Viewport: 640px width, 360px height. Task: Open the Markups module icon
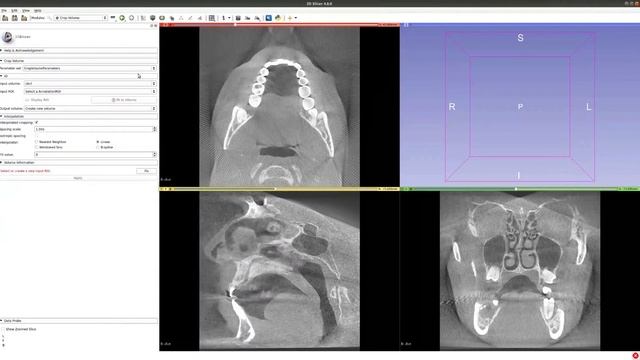click(190, 18)
